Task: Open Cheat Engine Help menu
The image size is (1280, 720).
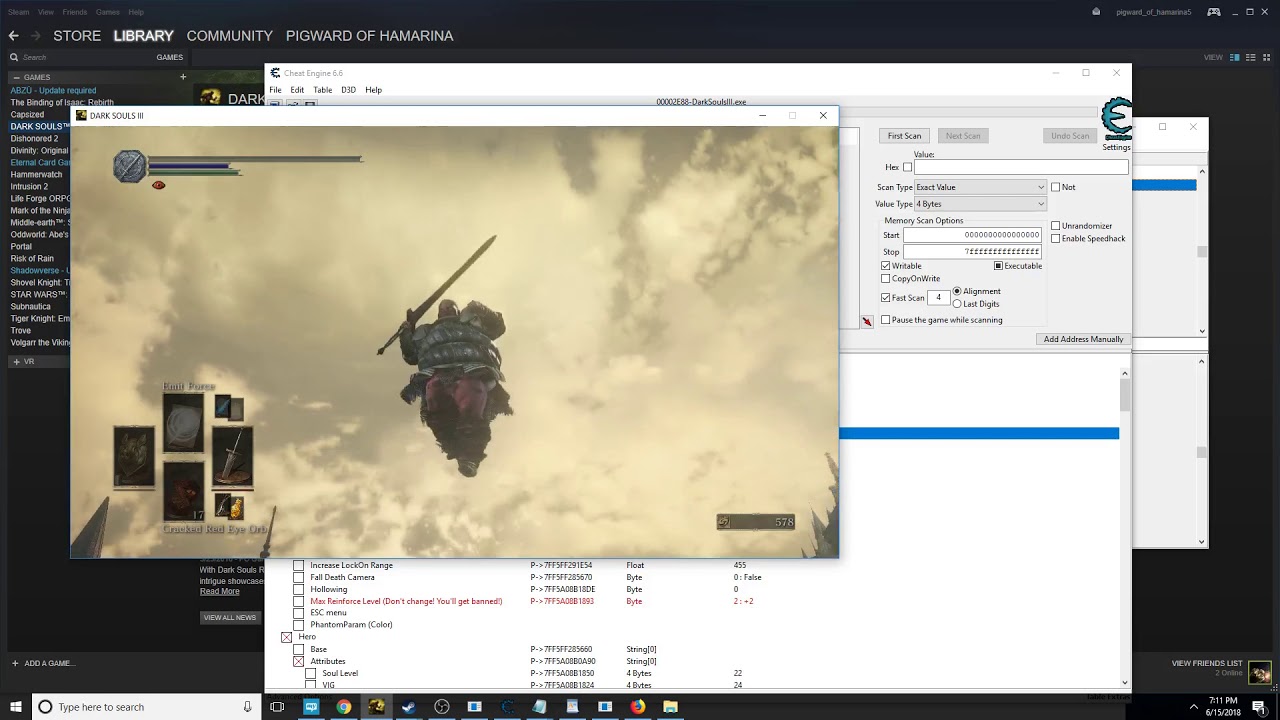Action: pos(373,90)
